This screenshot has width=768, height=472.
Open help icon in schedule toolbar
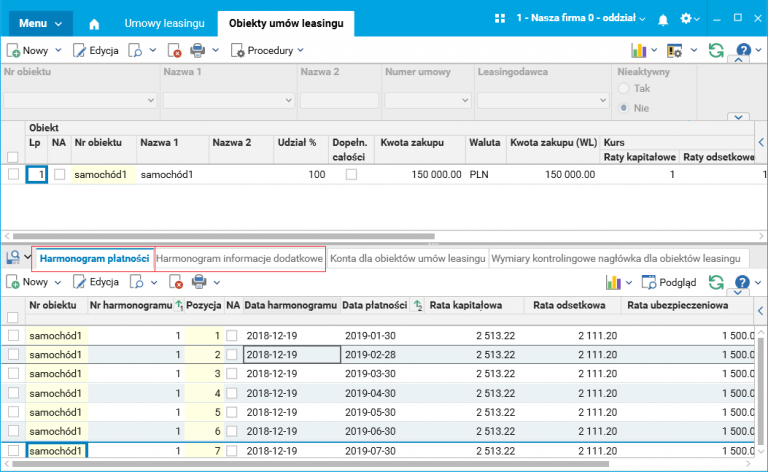tap(742, 282)
